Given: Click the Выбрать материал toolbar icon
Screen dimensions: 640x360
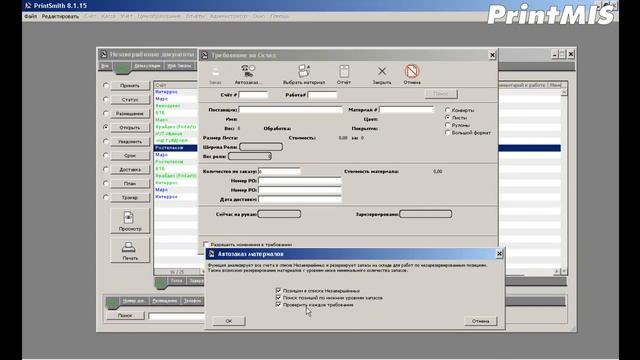Looking at the screenshot, I should [x=304, y=71].
